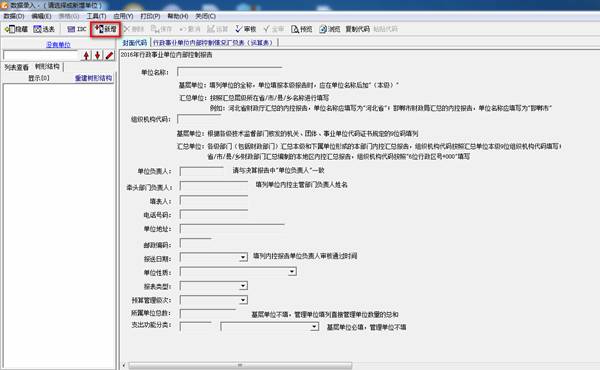Expand the 单位性质 dropdown
Image resolution: width=600 pixels, height=370 pixels.
(x=292, y=272)
